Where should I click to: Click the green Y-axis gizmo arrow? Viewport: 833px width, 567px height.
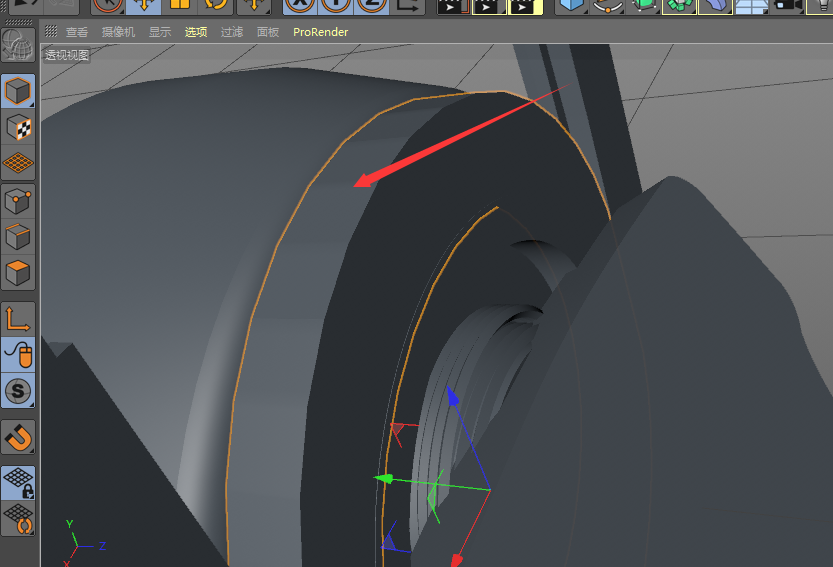[384, 479]
